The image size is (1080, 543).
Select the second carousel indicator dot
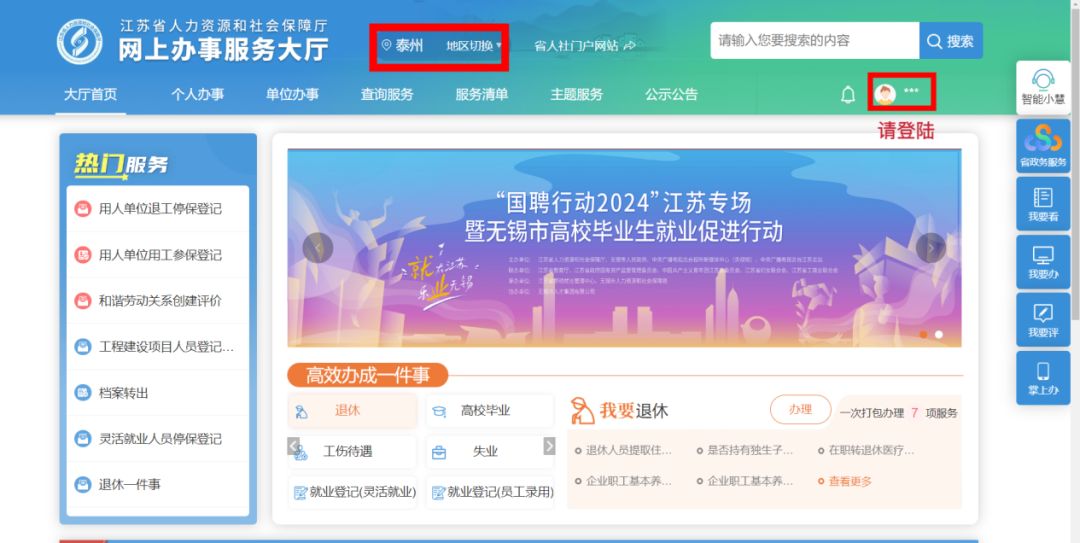pyautogui.click(x=939, y=335)
